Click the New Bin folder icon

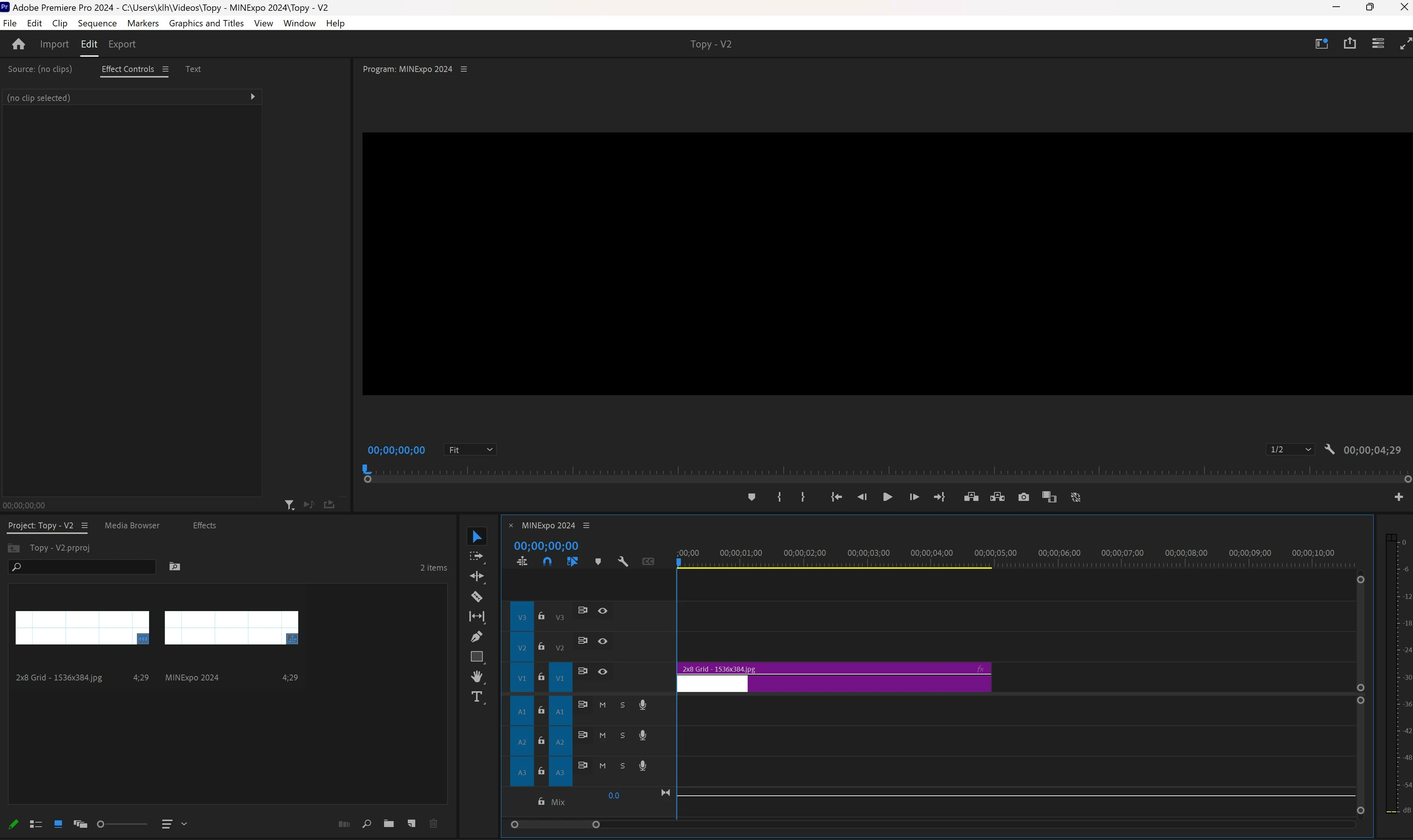pyautogui.click(x=389, y=824)
